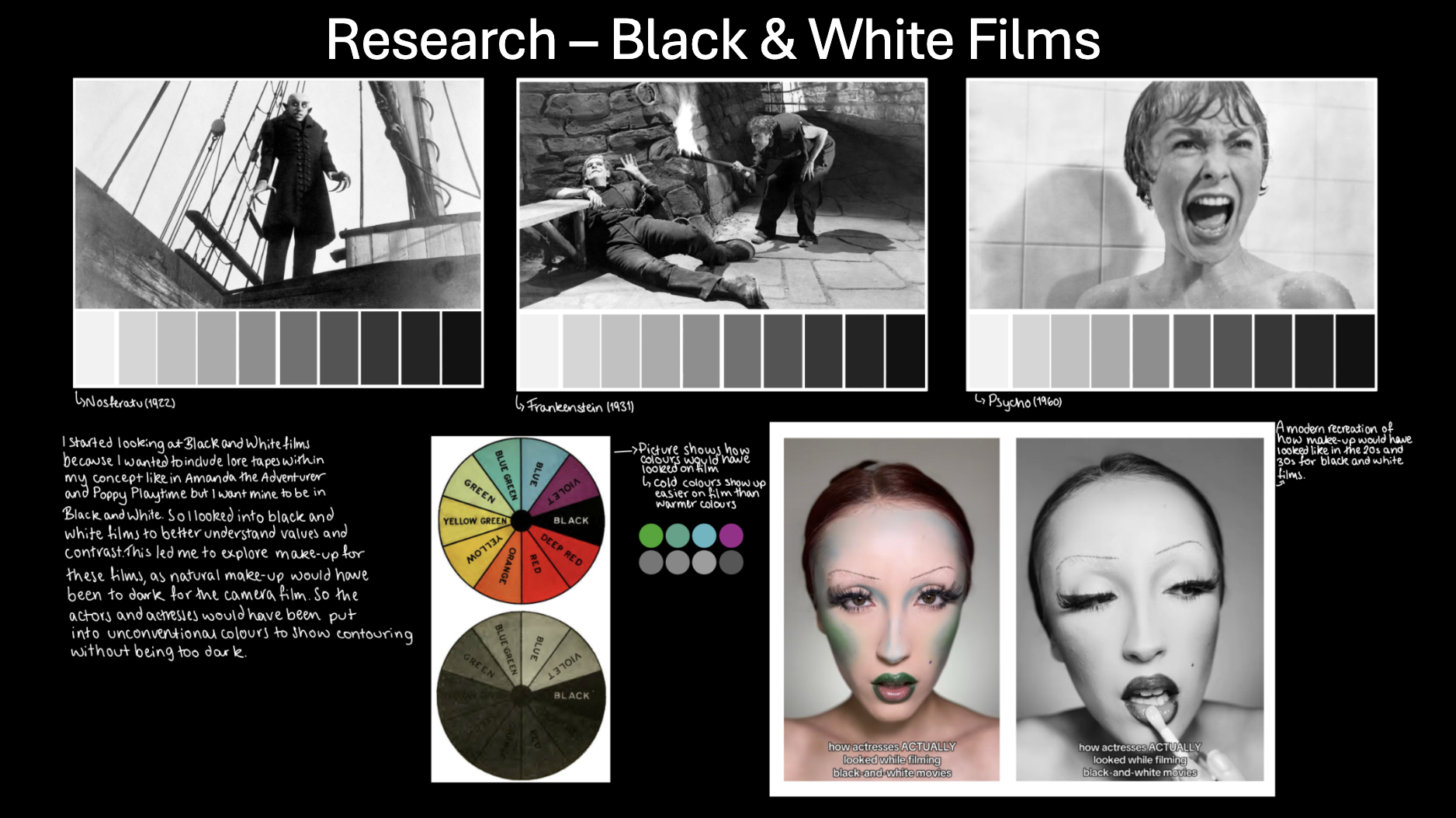1456x818 pixels.
Task: Select the Psycho shower scream still
Action: coord(1172,195)
